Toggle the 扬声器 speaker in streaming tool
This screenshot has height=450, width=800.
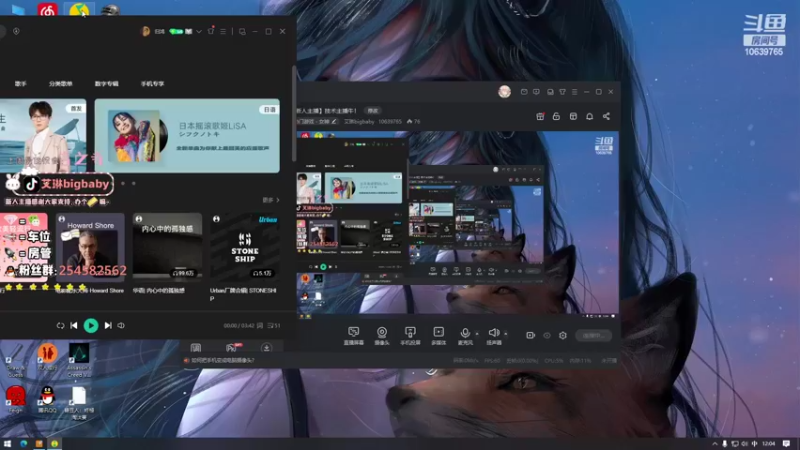click(x=494, y=336)
